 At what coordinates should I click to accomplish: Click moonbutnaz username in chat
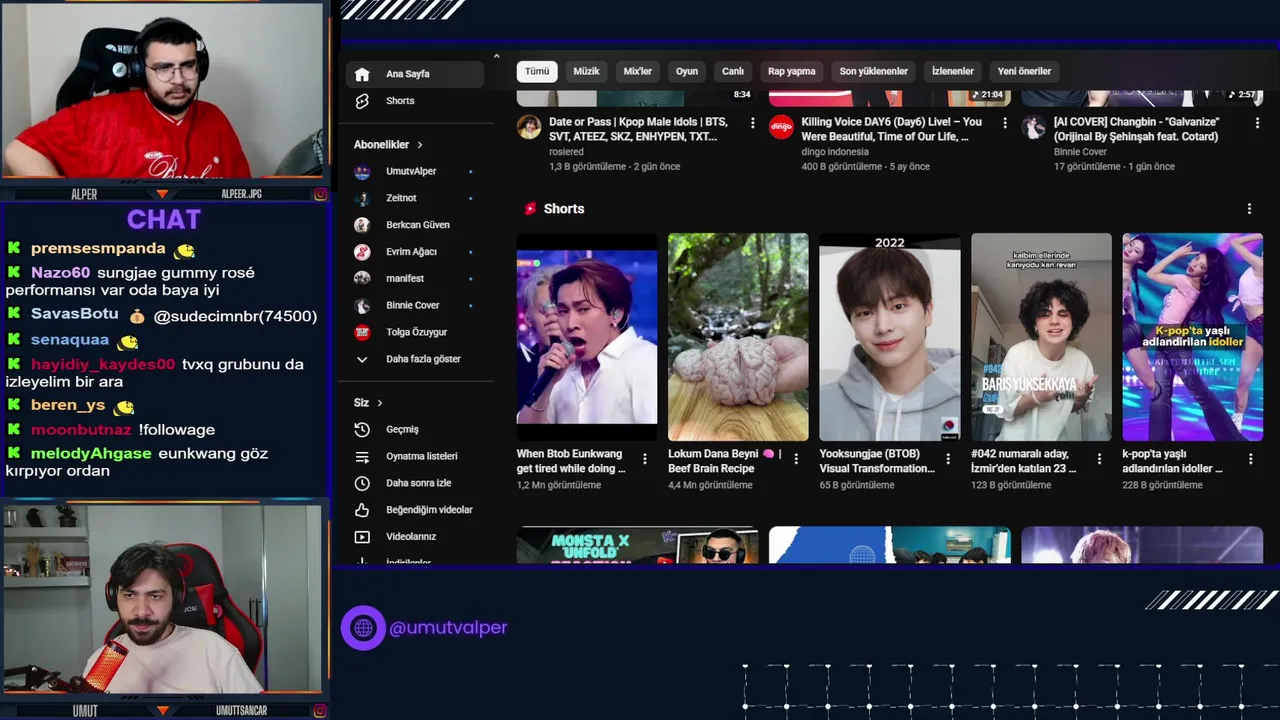pyautogui.click(x=81, y=430)
